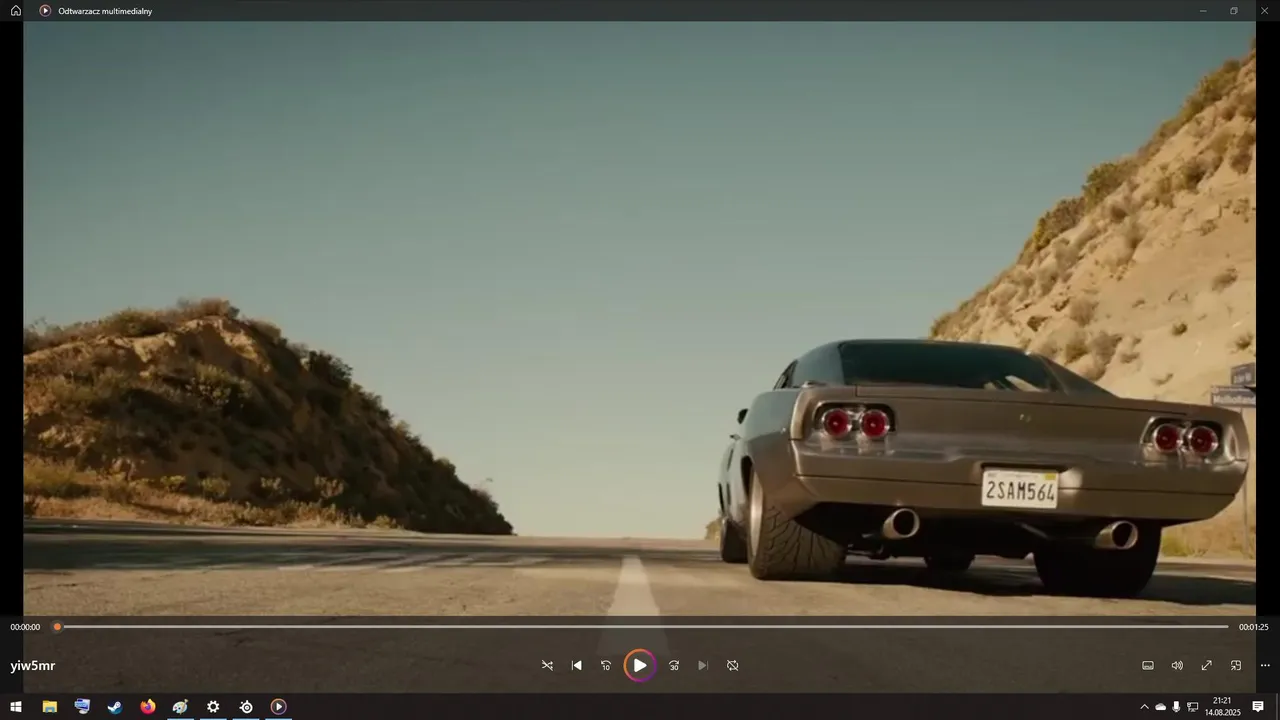Enable mini player view

click(1236, 665)
